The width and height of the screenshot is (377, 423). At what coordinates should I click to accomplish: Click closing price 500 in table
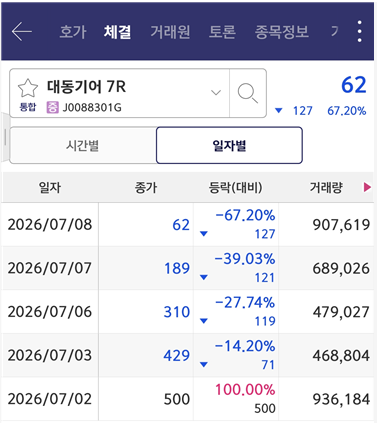coord(177,399)
